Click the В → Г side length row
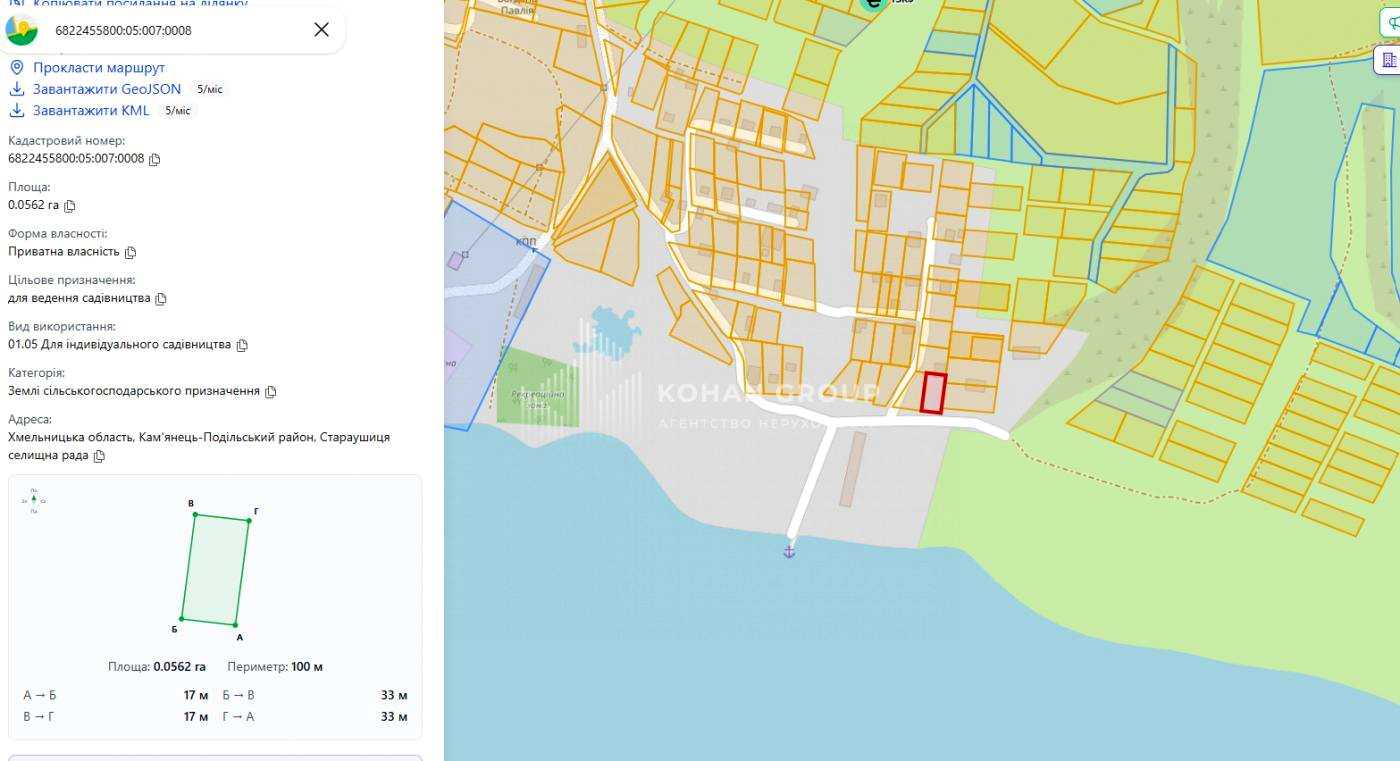 pyautogui.click(x=116, y=717)
